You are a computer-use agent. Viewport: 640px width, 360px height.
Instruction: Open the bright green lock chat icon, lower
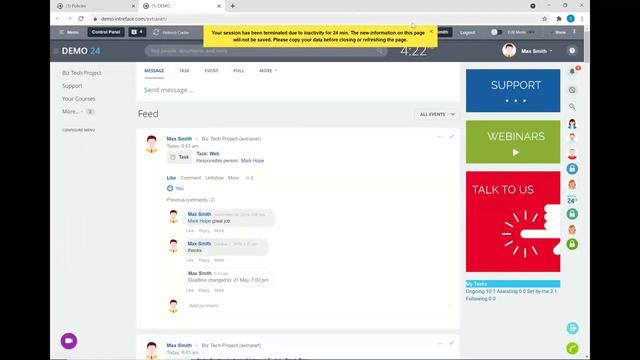(572, 244)
